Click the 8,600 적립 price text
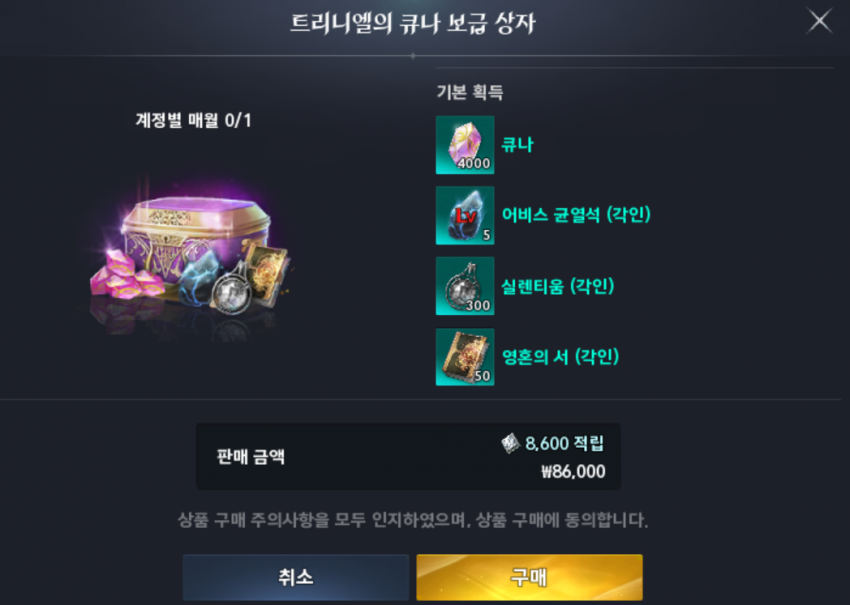Image resolution: width=850 pixels, height=605 pixels. (564, 443)
